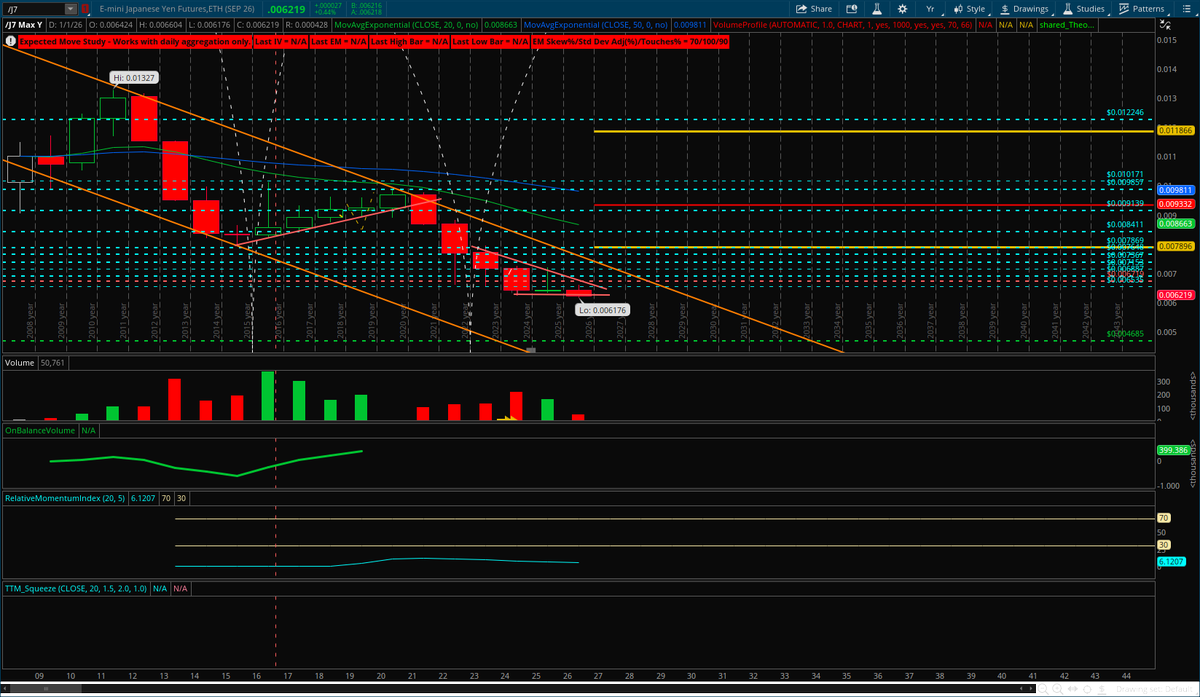This screenshot has width=1200, height=697.
Task: Click the Last EM = N/A label
Action: coord(337,42)
